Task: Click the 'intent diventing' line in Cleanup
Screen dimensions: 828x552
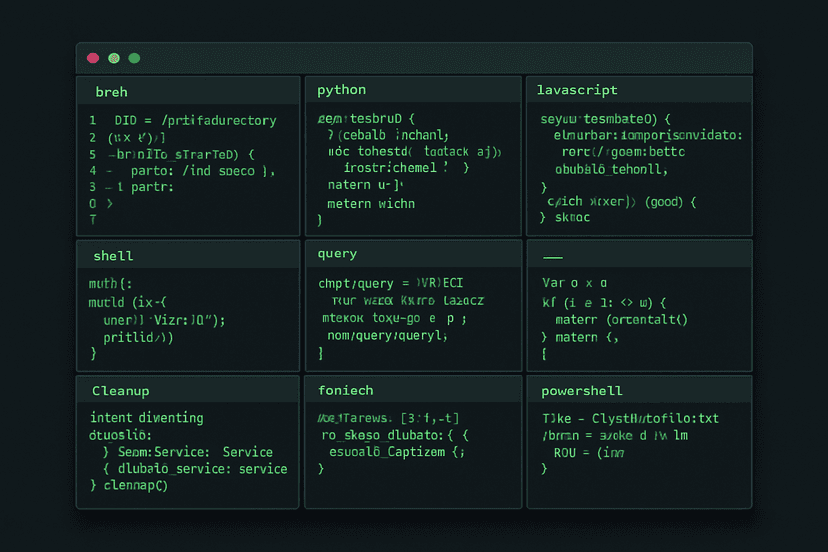Action: coord(146,417)
